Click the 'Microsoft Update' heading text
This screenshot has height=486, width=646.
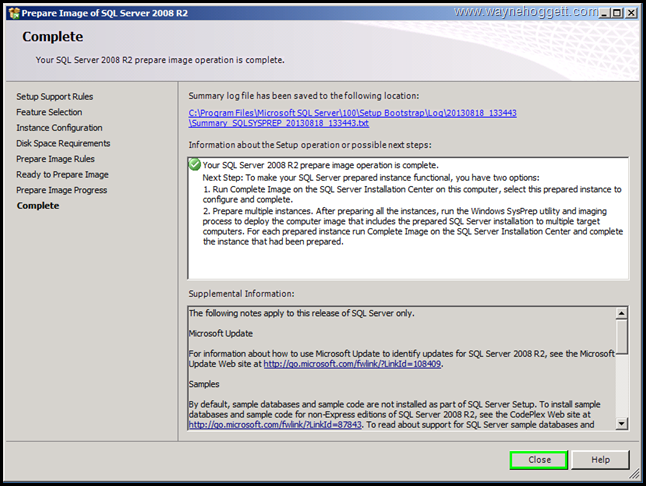point(221,333)
